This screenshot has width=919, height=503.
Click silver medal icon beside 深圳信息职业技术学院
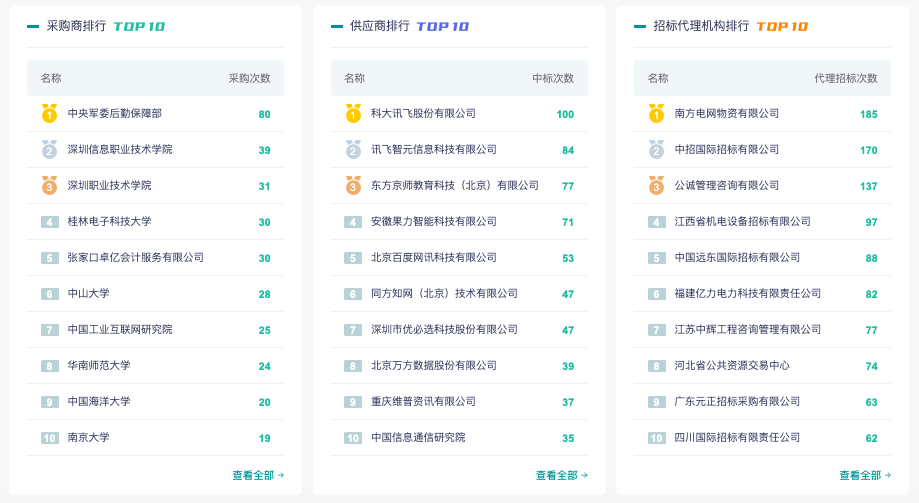click(50, 149)
